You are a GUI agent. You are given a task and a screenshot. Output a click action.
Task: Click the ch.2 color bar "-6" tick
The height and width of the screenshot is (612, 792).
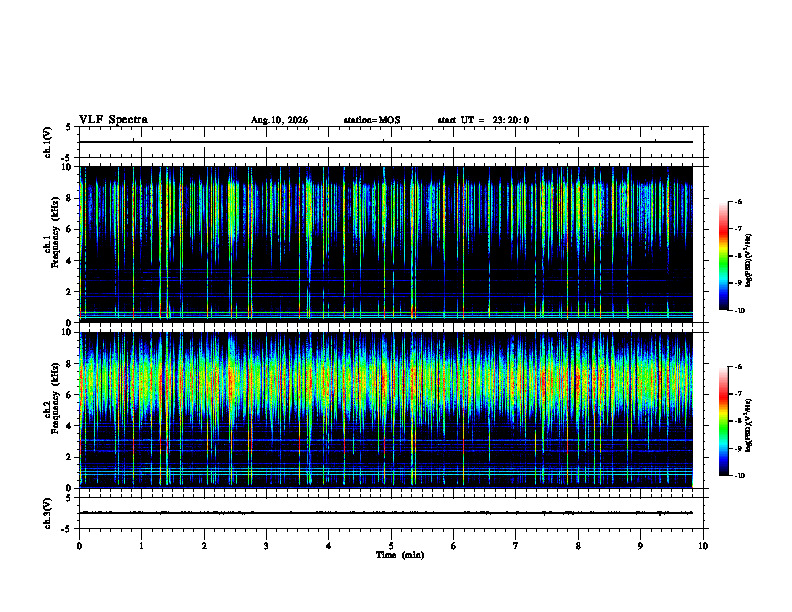click(x=739, y=367)
